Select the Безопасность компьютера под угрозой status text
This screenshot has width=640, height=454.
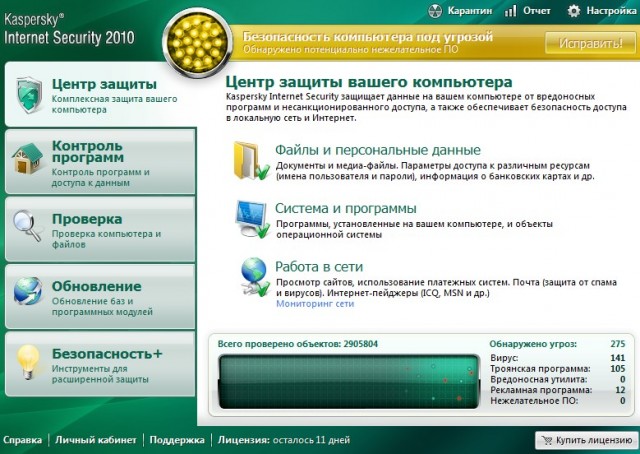pos(368,37)
